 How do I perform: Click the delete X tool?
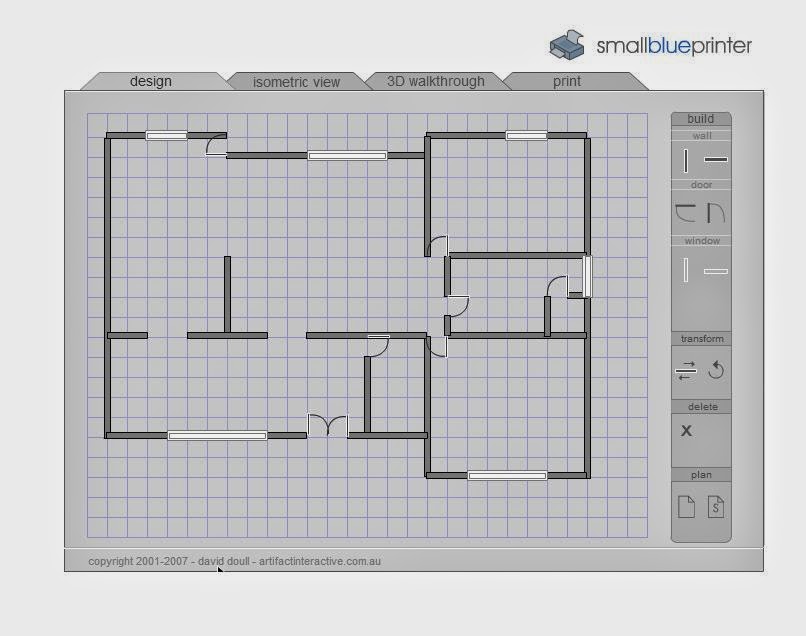pos(686,430)
